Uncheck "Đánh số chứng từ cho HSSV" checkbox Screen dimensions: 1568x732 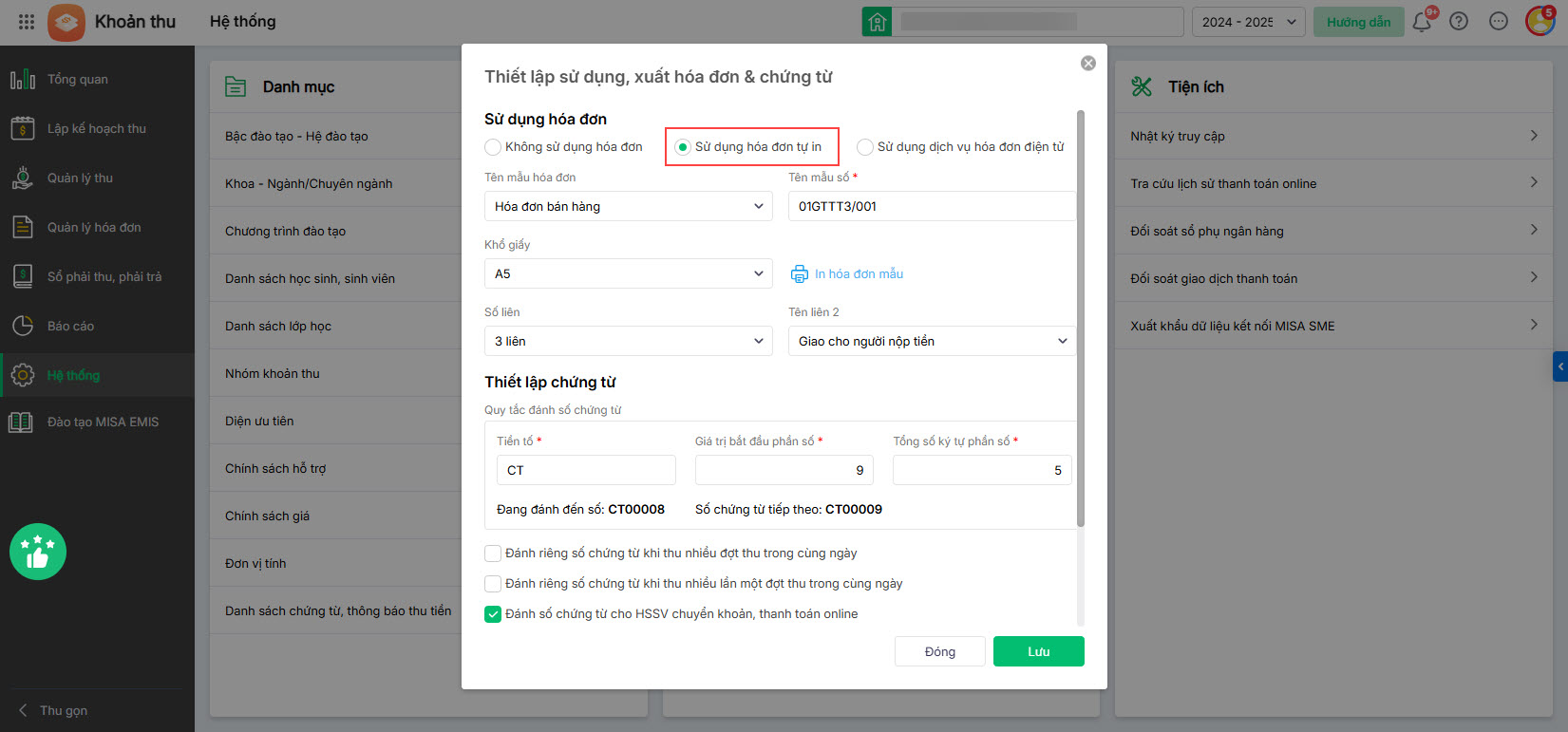(493, 614)
